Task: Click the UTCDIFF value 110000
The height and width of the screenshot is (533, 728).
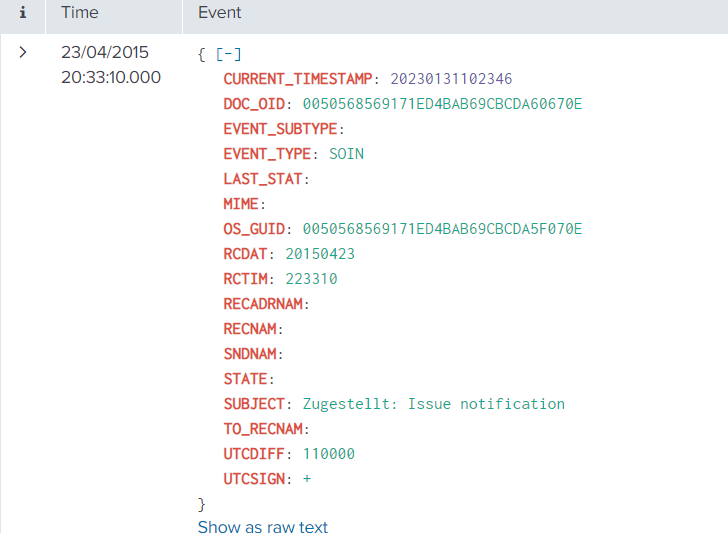Action: tap(328, 454)
